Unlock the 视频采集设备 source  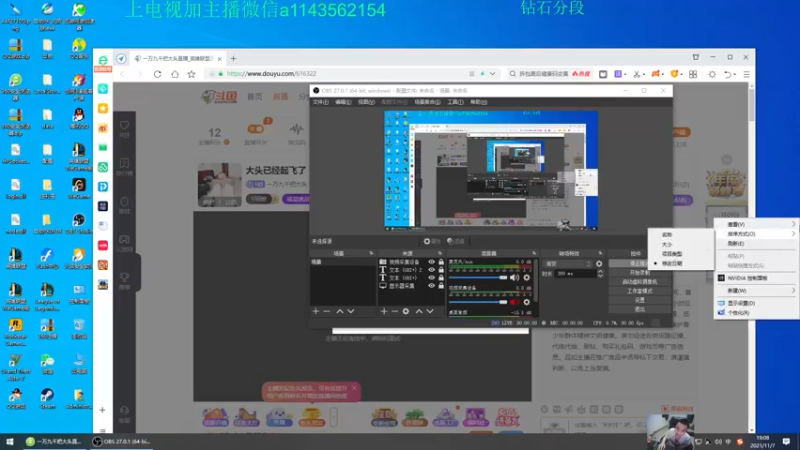coord(441,262)
